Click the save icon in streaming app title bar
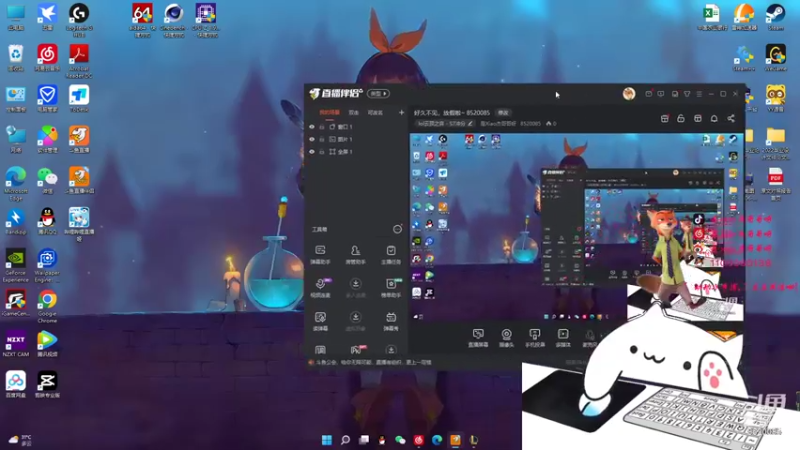The height and width of the screenshot is (450, 800). (674, 94)
